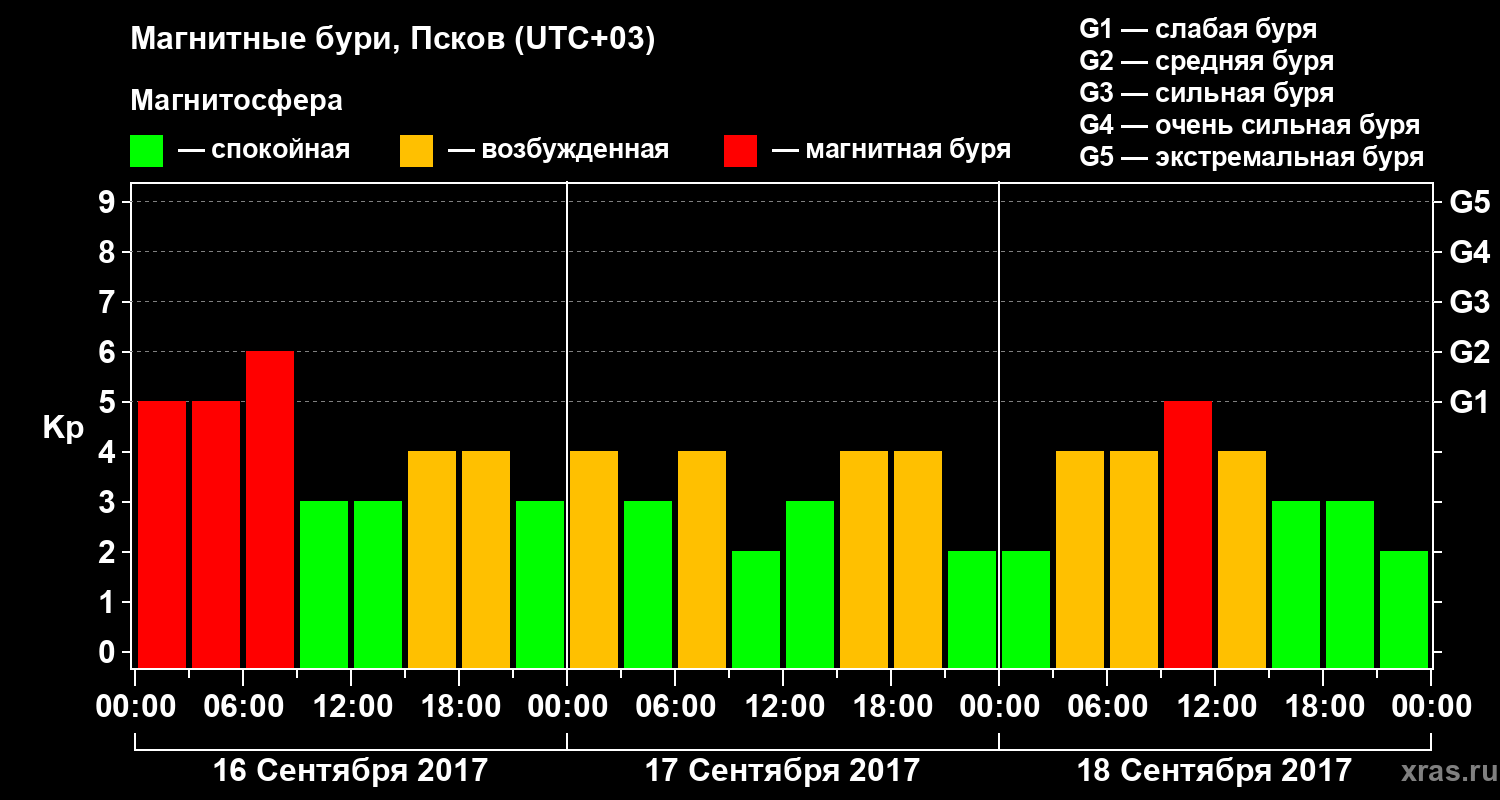
Task: Click the green bar for 09:00–12:00 on 16 Сентября
Action: pyautogui.click(x=324, y=585)
